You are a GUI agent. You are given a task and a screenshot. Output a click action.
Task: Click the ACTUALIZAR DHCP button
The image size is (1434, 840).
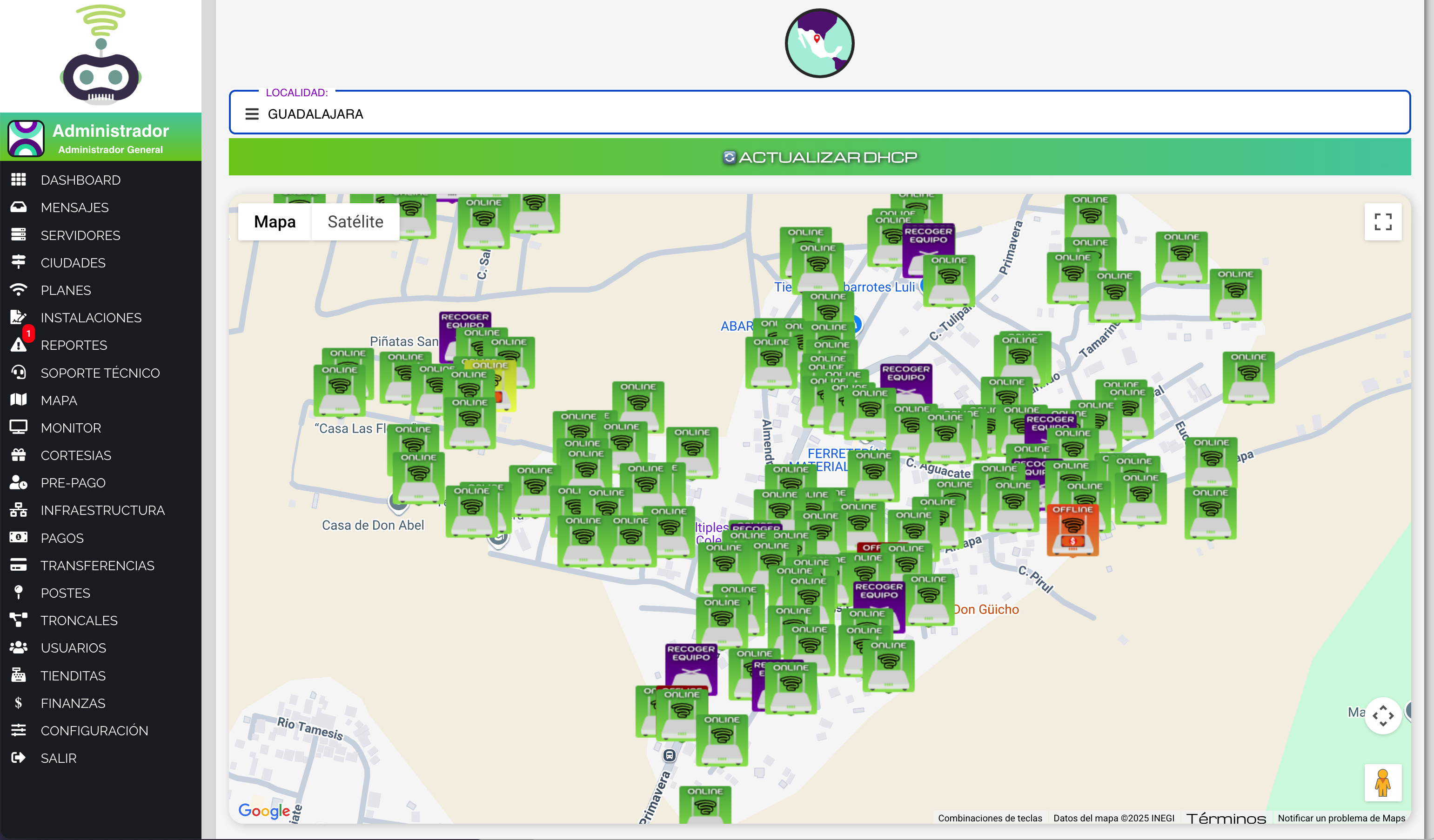click(819, 157)
